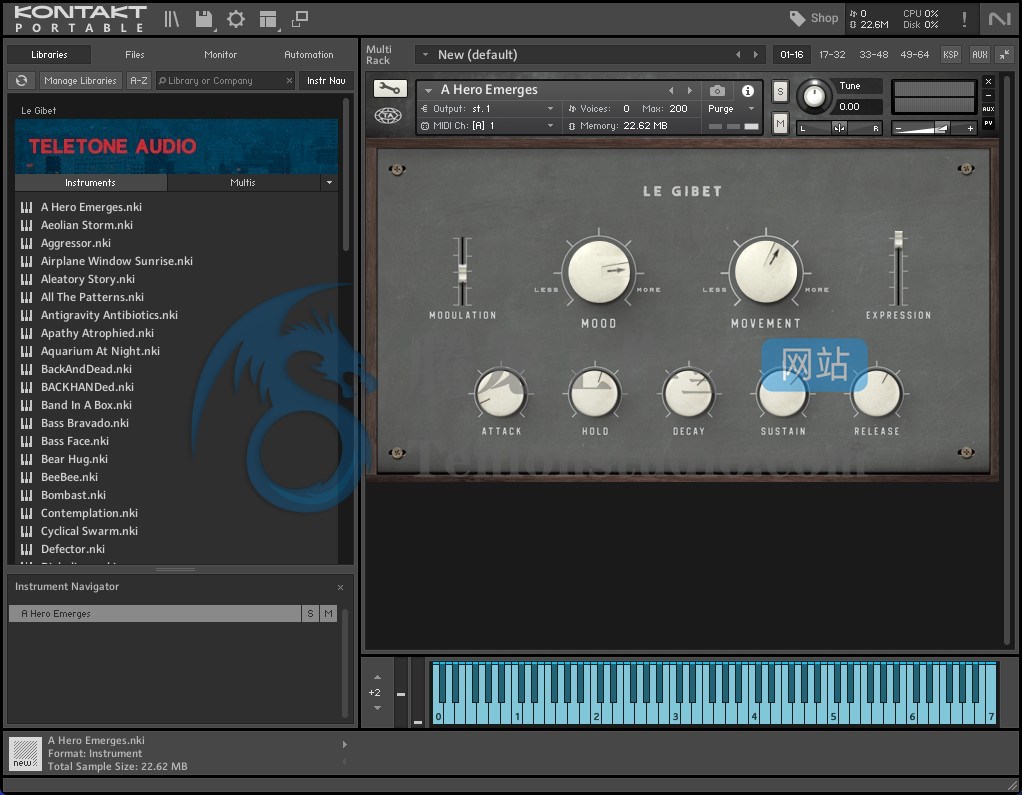
Task: Click the Tune knob
Action: coord(814,96)
